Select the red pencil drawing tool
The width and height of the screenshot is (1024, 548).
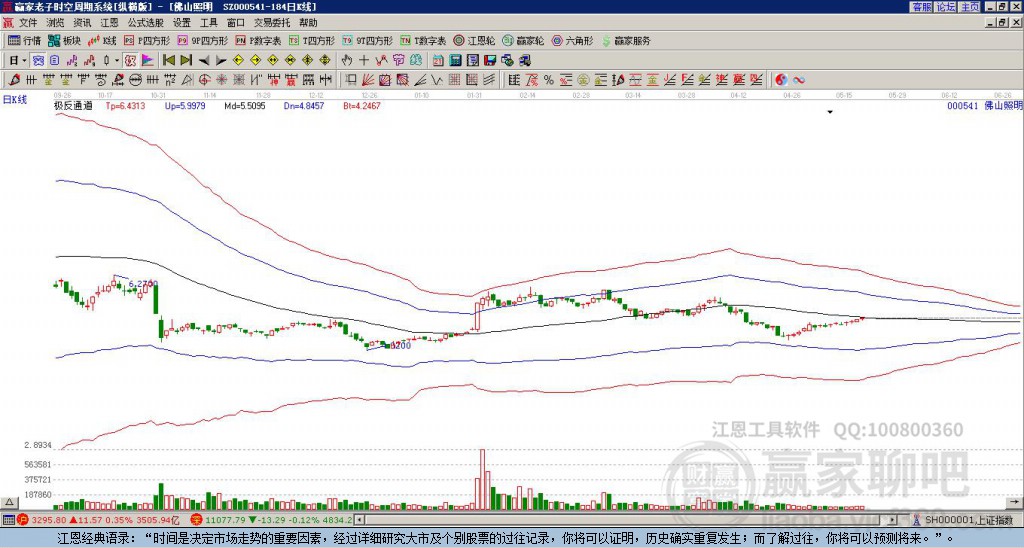(x=14, y=80)
